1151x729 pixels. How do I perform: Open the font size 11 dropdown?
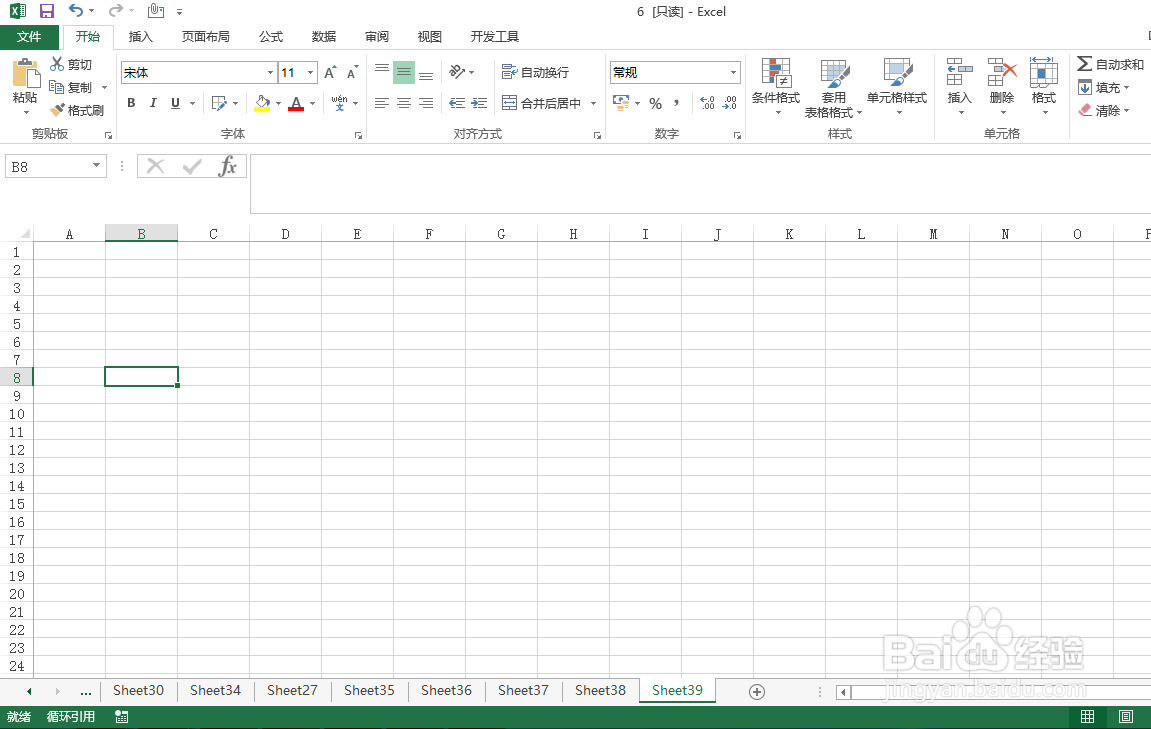pyautogui.click(x=311, y=72)
